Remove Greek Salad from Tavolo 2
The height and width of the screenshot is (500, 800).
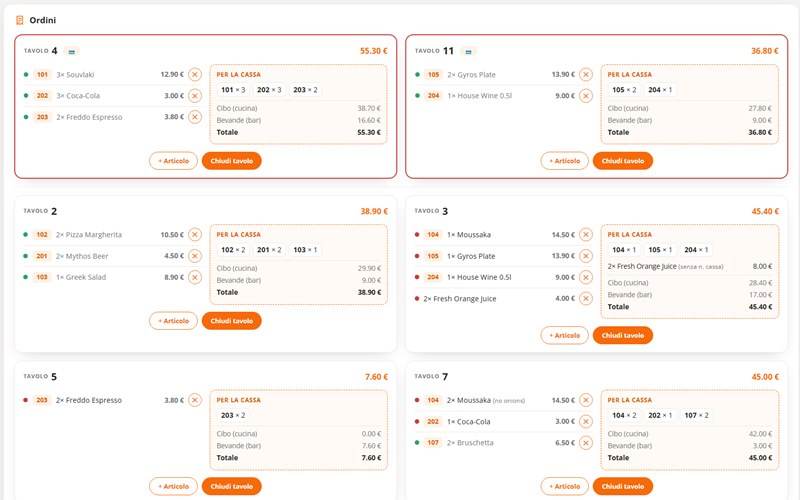[x=194, y=277]
